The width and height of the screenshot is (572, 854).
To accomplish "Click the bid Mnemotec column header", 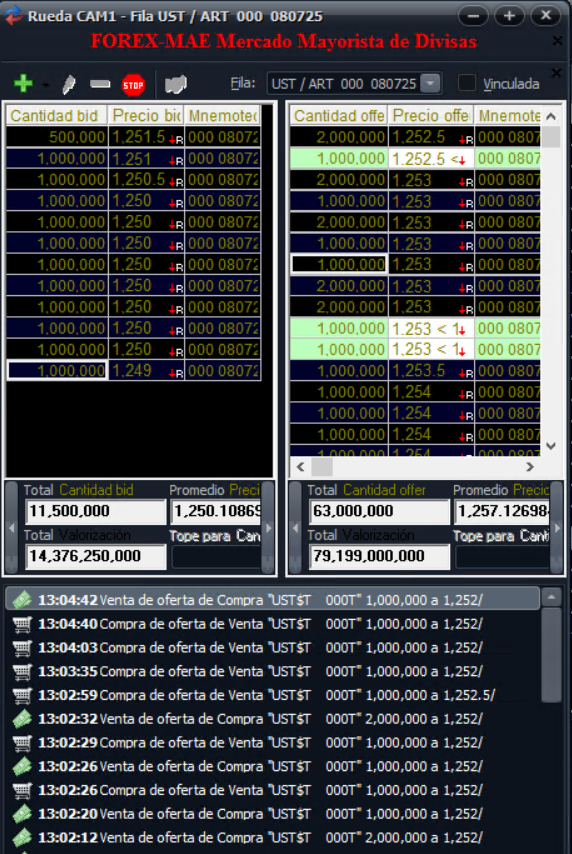I will click(222, 115).
